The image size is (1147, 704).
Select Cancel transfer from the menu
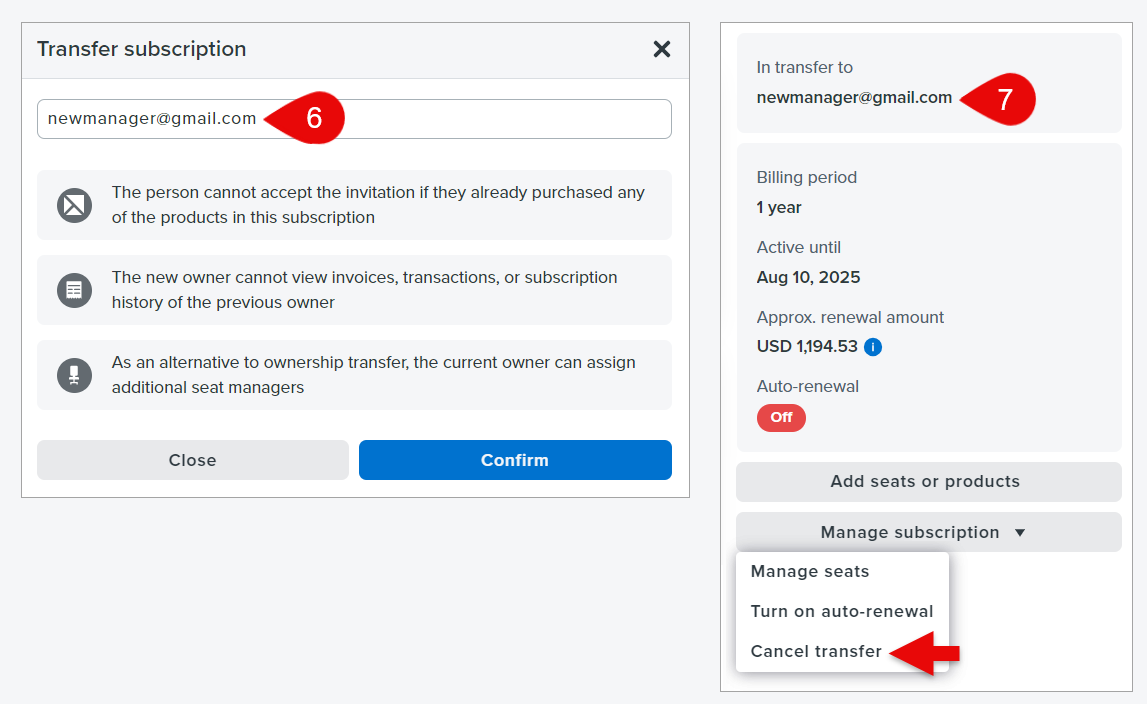pyautogui.click(x=816, y=652)
